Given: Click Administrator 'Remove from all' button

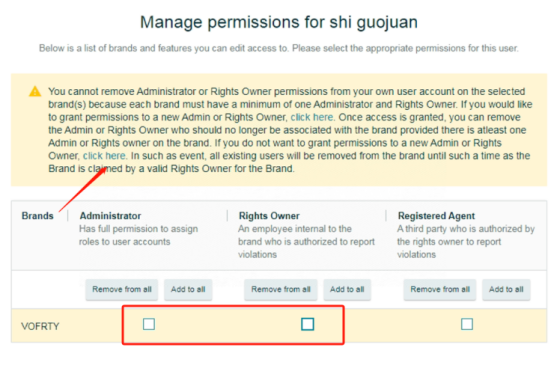Looking at the screenshot, I should (x=122, y=289).
